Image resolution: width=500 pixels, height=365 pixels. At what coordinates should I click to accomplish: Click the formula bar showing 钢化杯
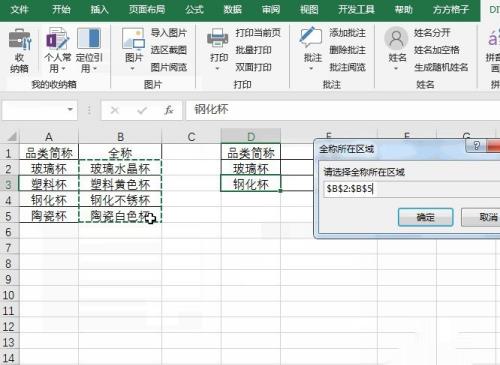click(x=342, y=109)
